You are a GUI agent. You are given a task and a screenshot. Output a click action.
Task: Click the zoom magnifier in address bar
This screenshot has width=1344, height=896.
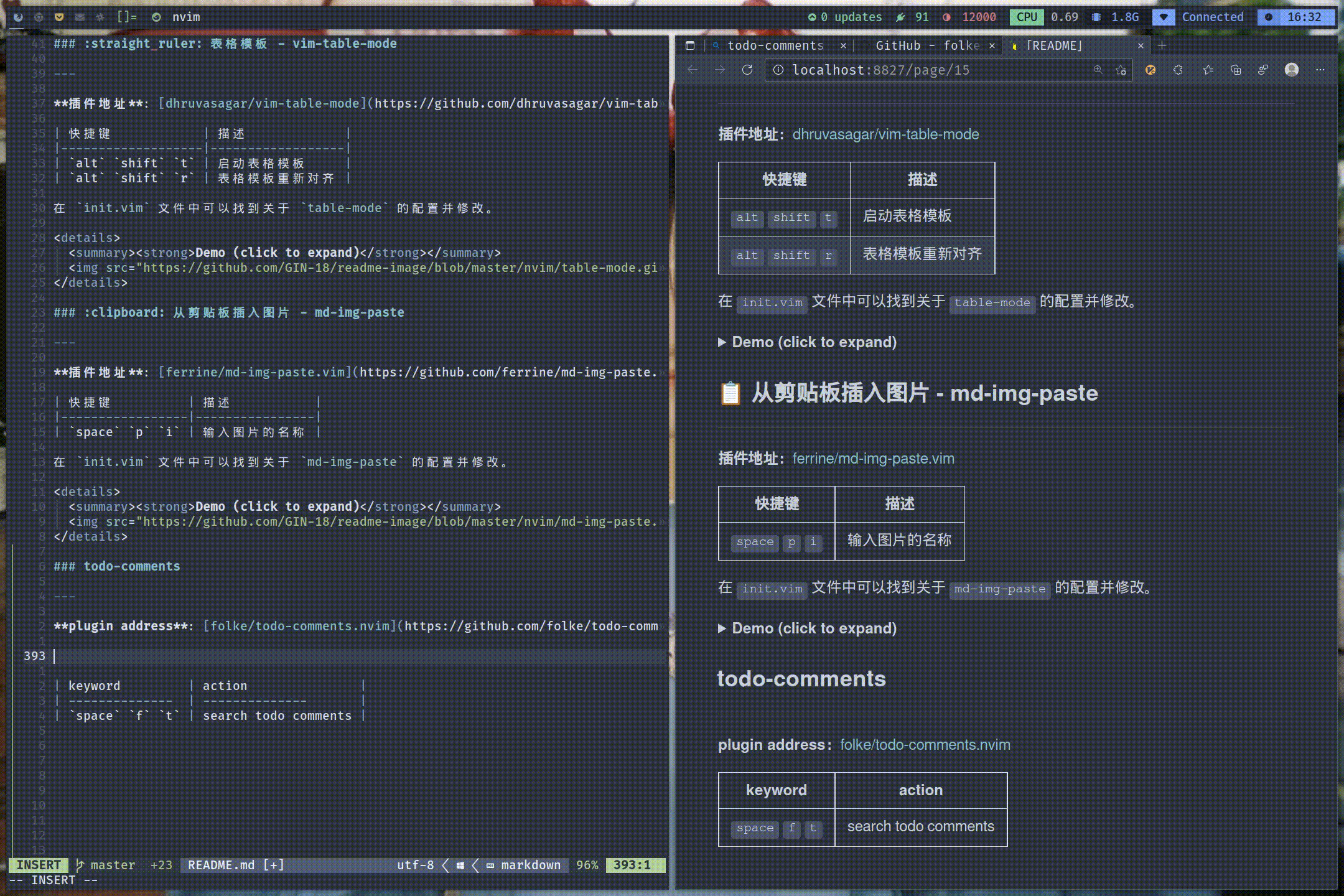pyautogui.click(x=1098, y=70)
